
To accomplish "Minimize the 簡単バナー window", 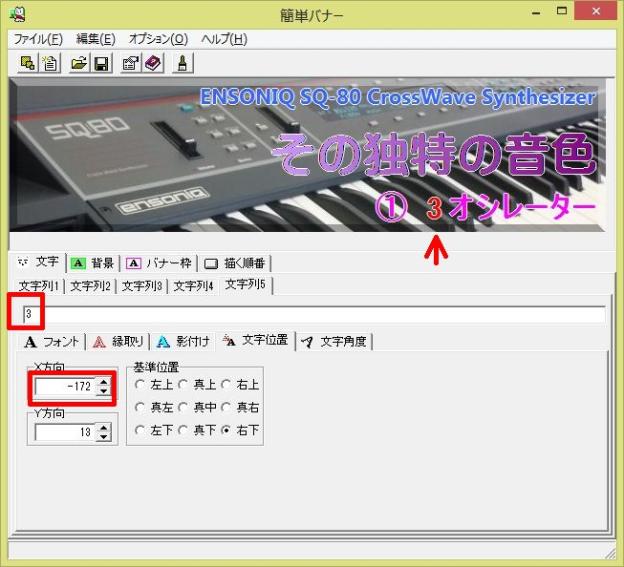I will pos(536,13).
